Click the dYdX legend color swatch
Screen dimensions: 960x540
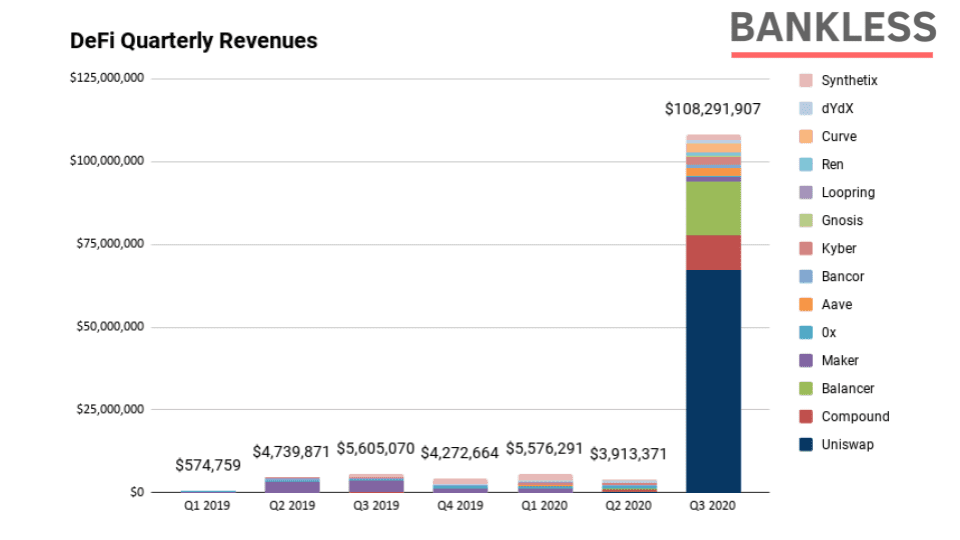806,108
